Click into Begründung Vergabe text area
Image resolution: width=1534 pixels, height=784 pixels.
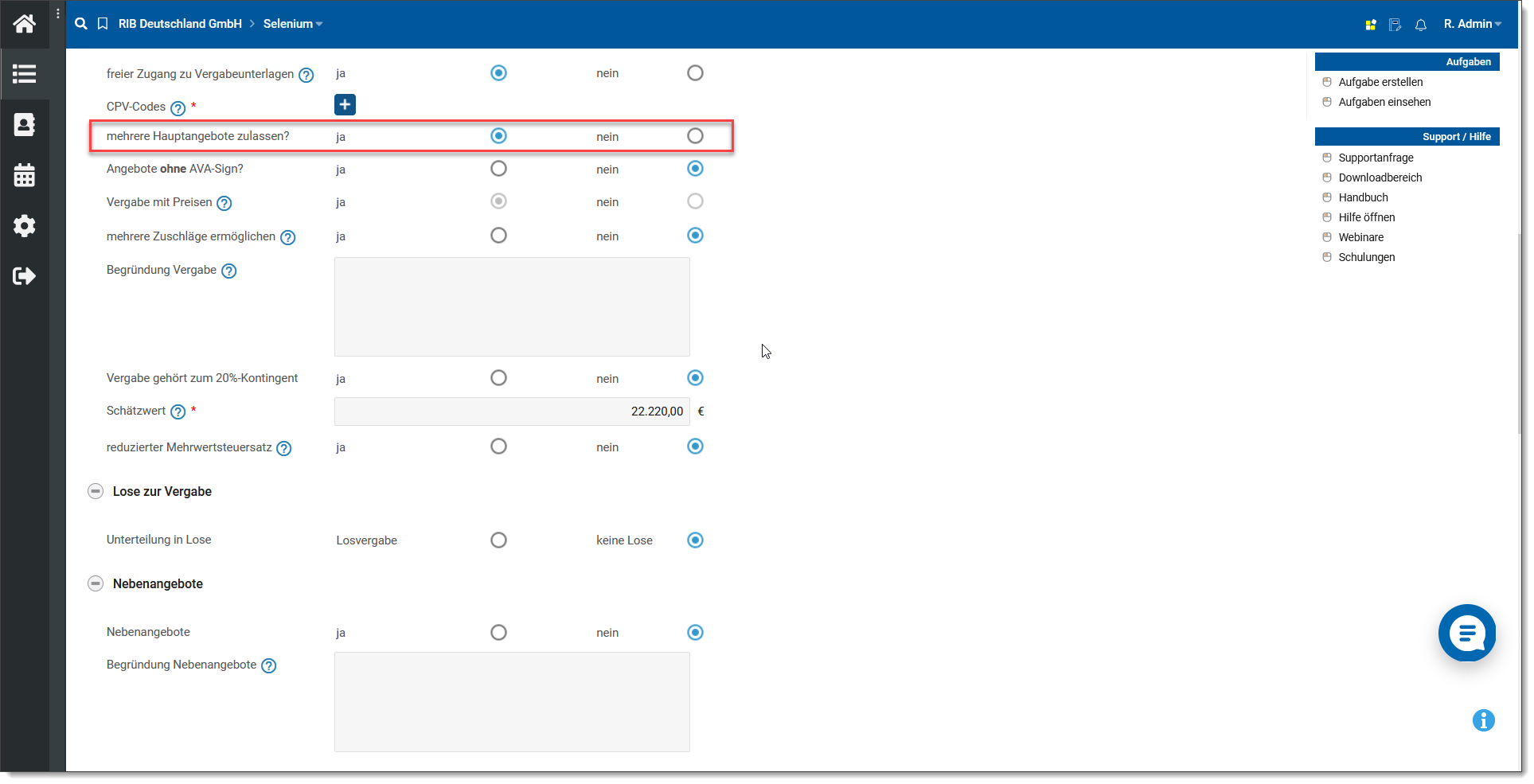click(512, 306)
